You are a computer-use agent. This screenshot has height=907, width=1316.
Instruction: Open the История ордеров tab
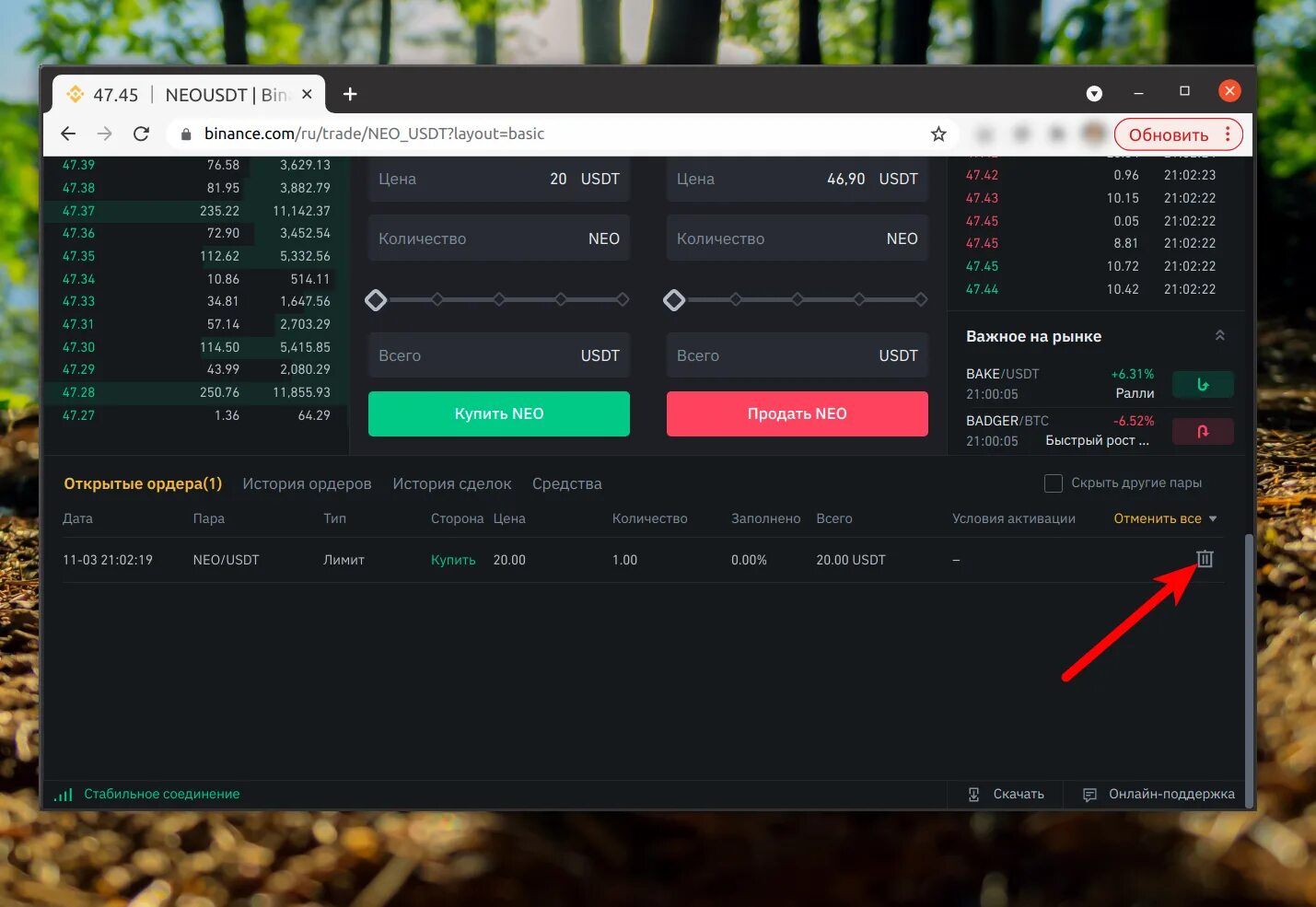pos(307,483)
